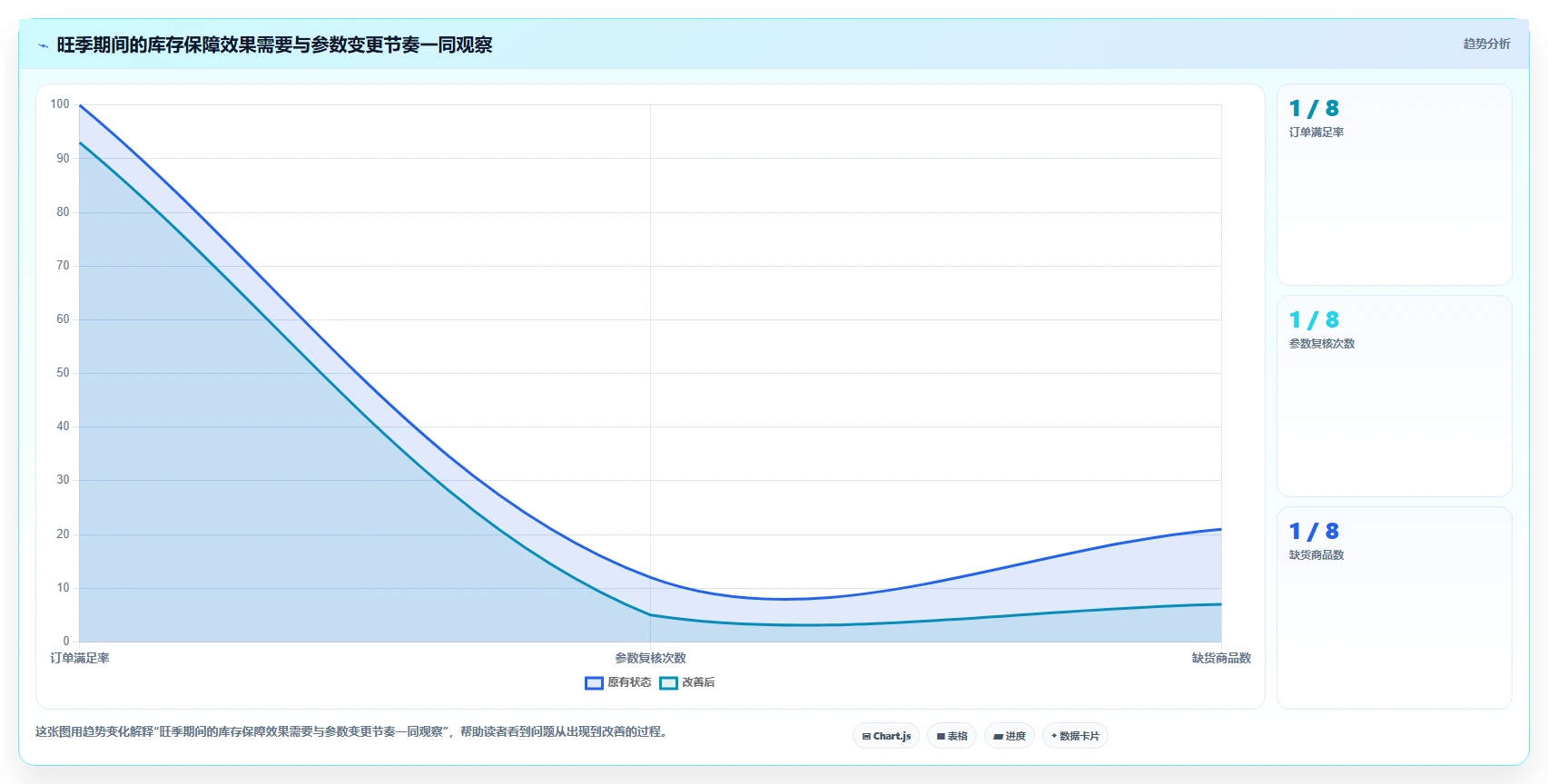Click the description text below the chart
Screen dimensions: 1548x784
tap(353, 731)
